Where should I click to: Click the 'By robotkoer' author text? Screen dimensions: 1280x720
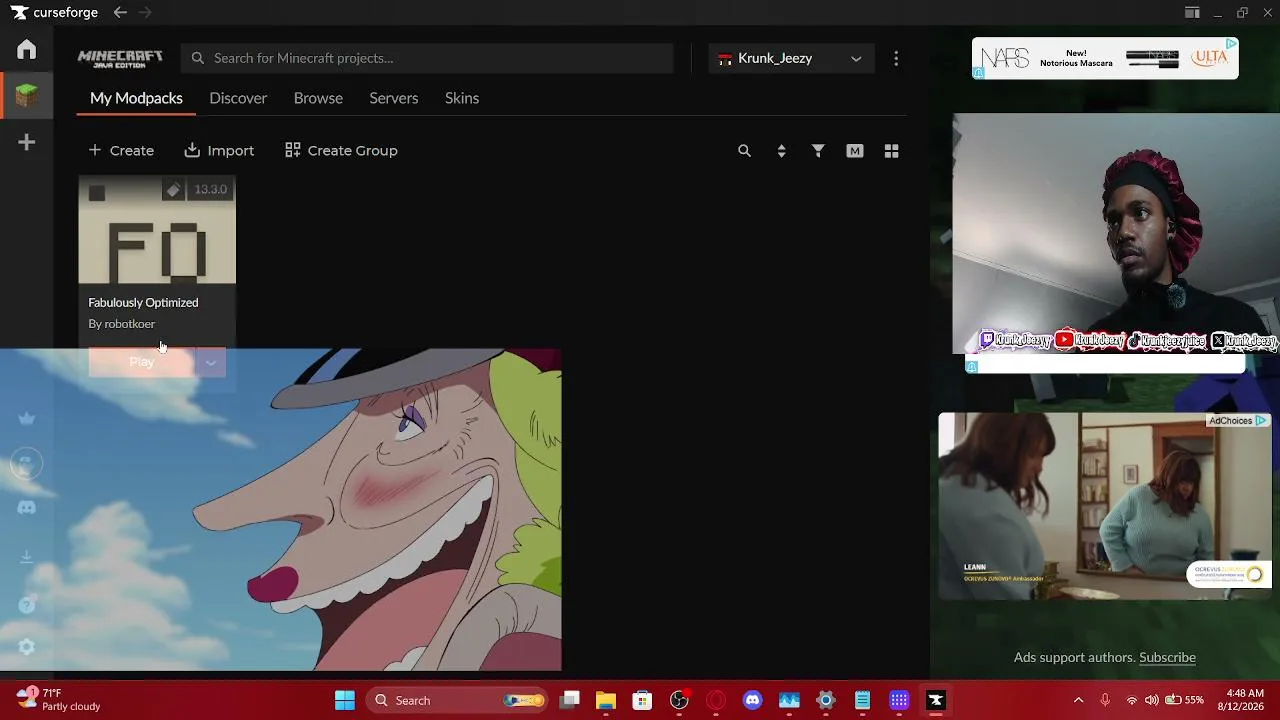coord(122,324)
